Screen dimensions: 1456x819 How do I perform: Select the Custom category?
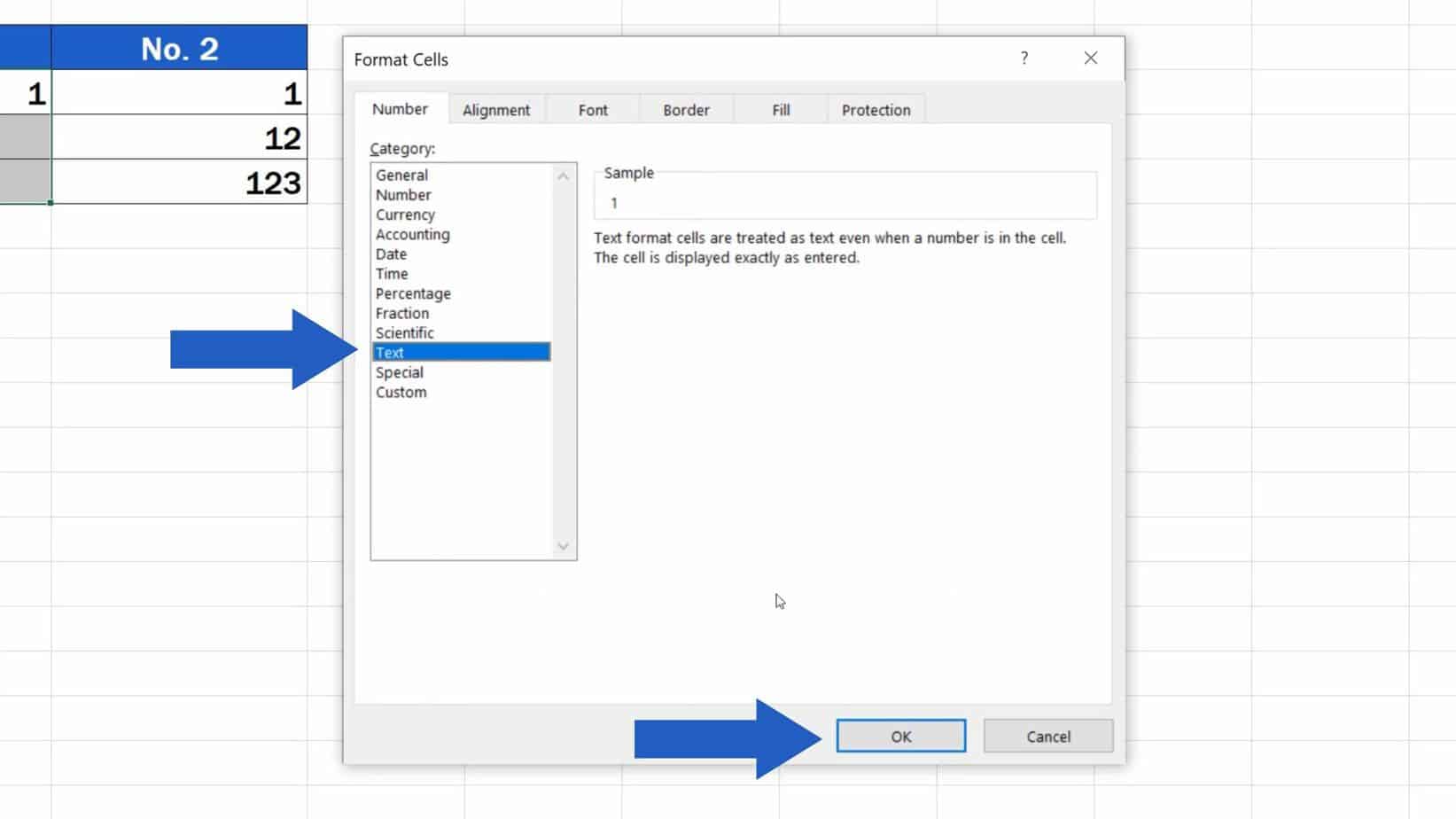[401, 392]
